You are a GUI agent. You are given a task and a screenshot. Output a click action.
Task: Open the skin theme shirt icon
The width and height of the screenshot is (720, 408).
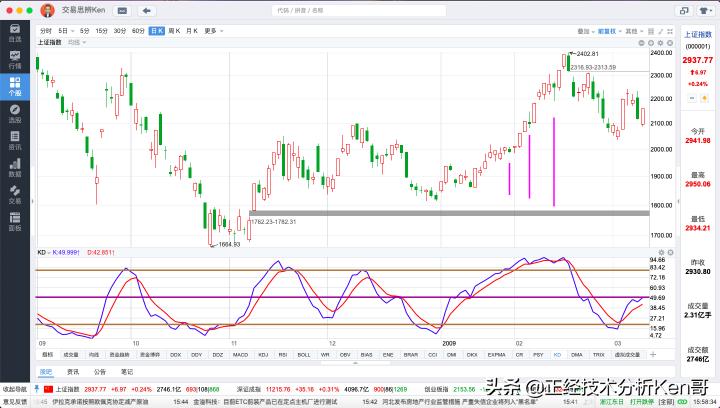tap(705, 11)
